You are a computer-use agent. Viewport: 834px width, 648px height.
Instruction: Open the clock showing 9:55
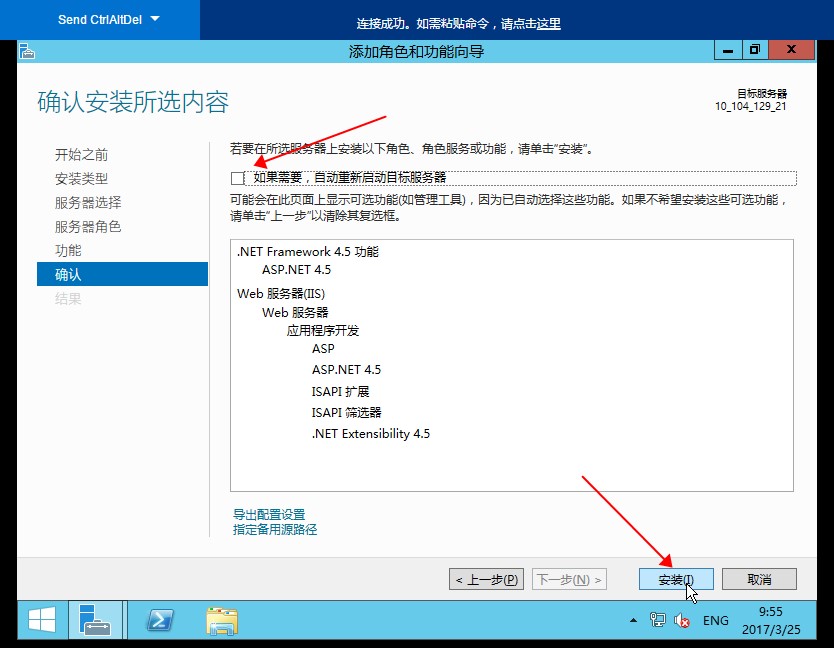click(x=771, y=611)
